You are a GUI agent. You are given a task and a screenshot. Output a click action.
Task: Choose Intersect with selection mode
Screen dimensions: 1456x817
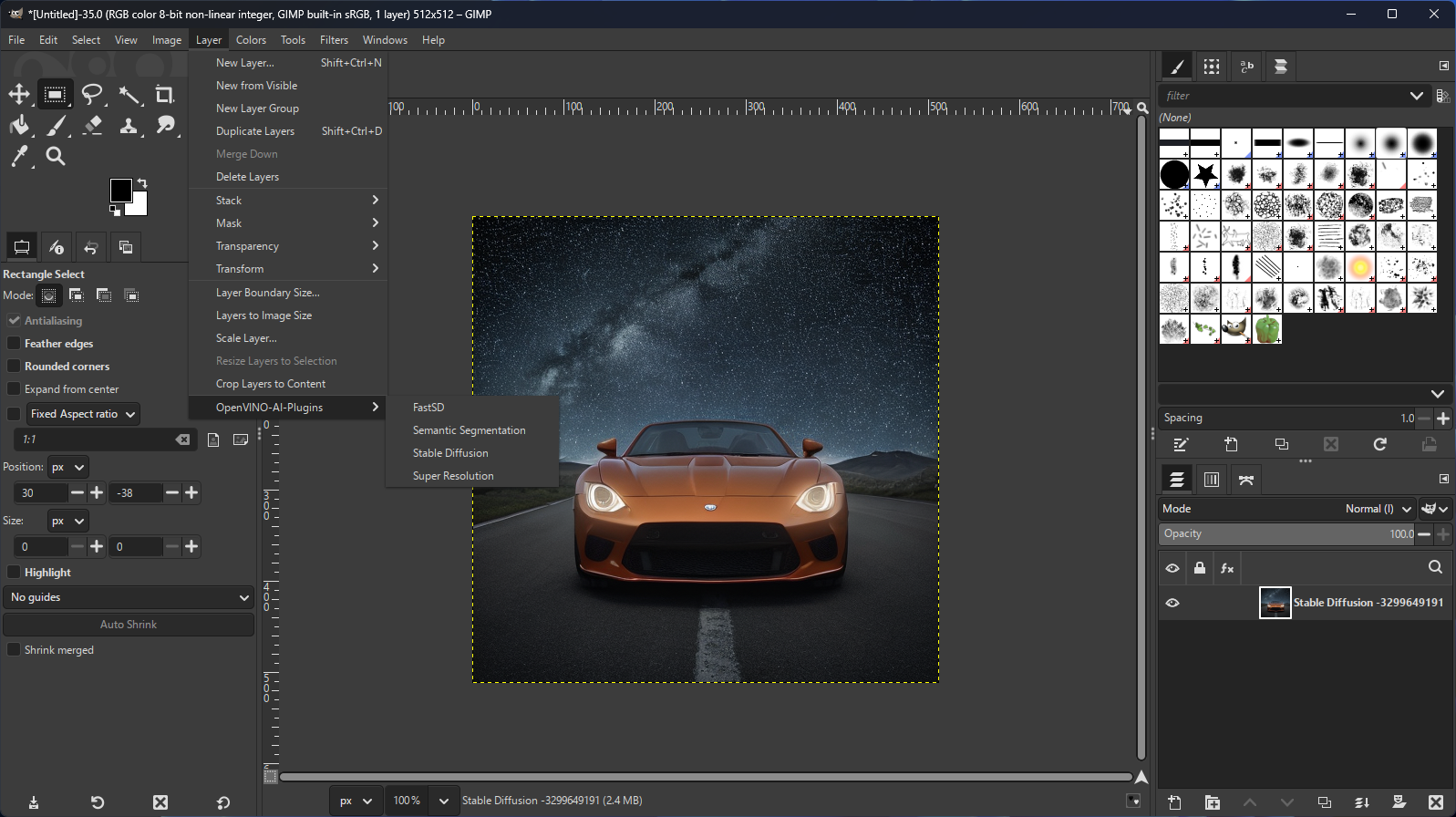coord(131,295)
